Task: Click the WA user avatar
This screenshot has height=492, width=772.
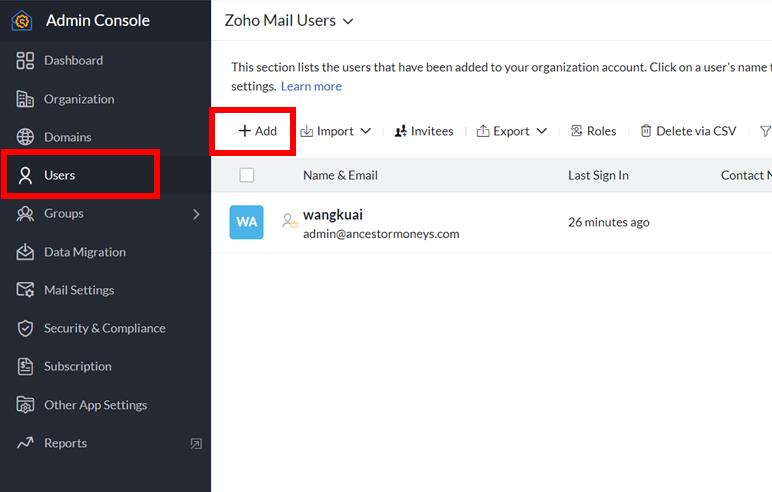Action: [247, 222]
